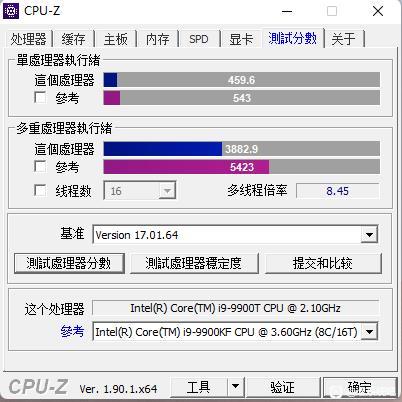Switch to the 显卡 tab
The height and width of the screenshot is (402, 402).
[241, 39]
